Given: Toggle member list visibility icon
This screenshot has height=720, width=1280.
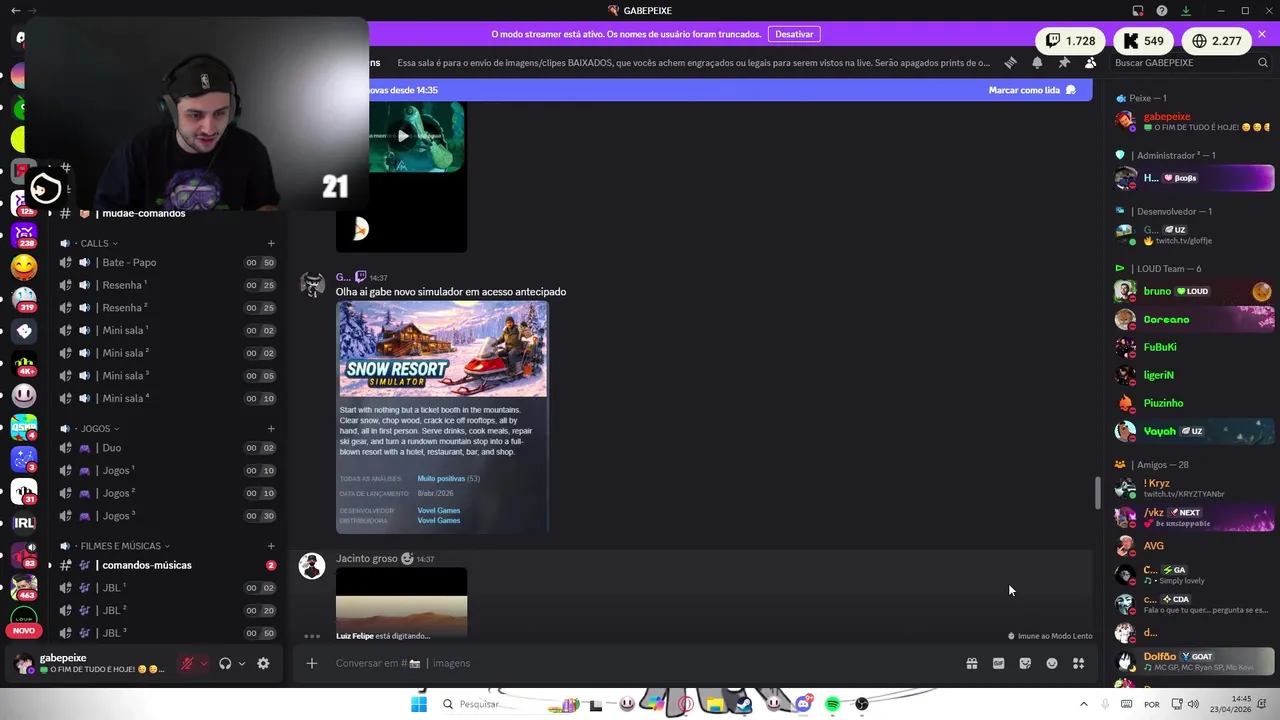Looking at the screenshot, I should [1090, 62].
